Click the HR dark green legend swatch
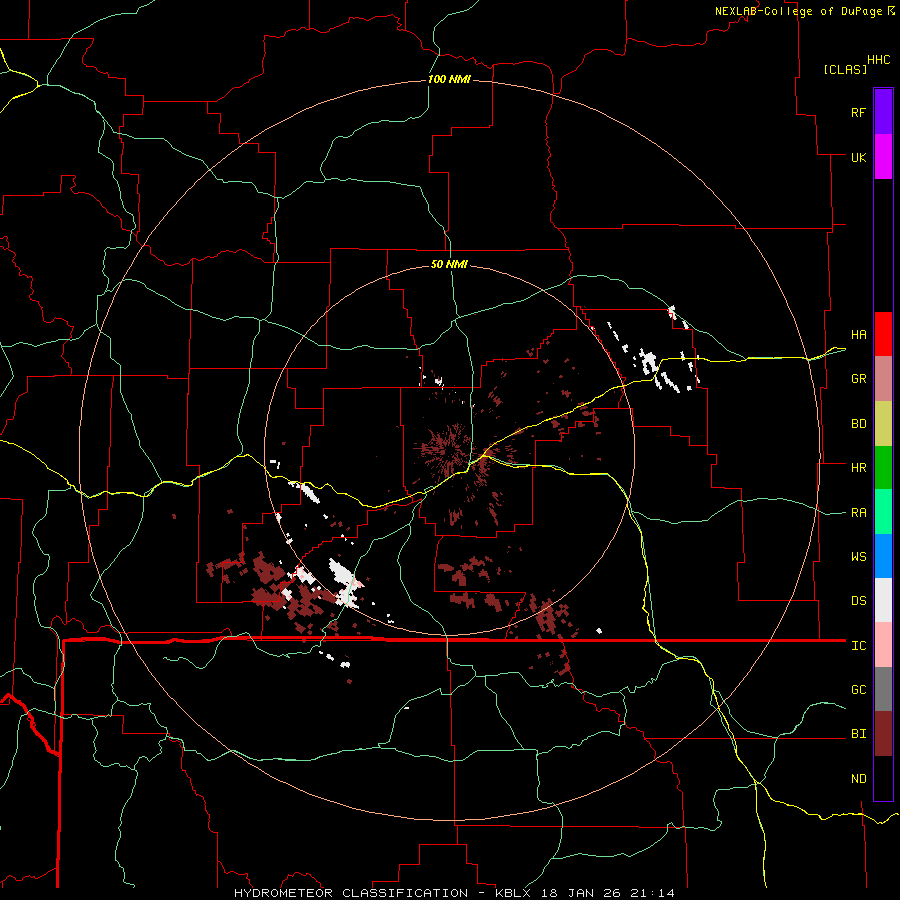 click(883, 468)
